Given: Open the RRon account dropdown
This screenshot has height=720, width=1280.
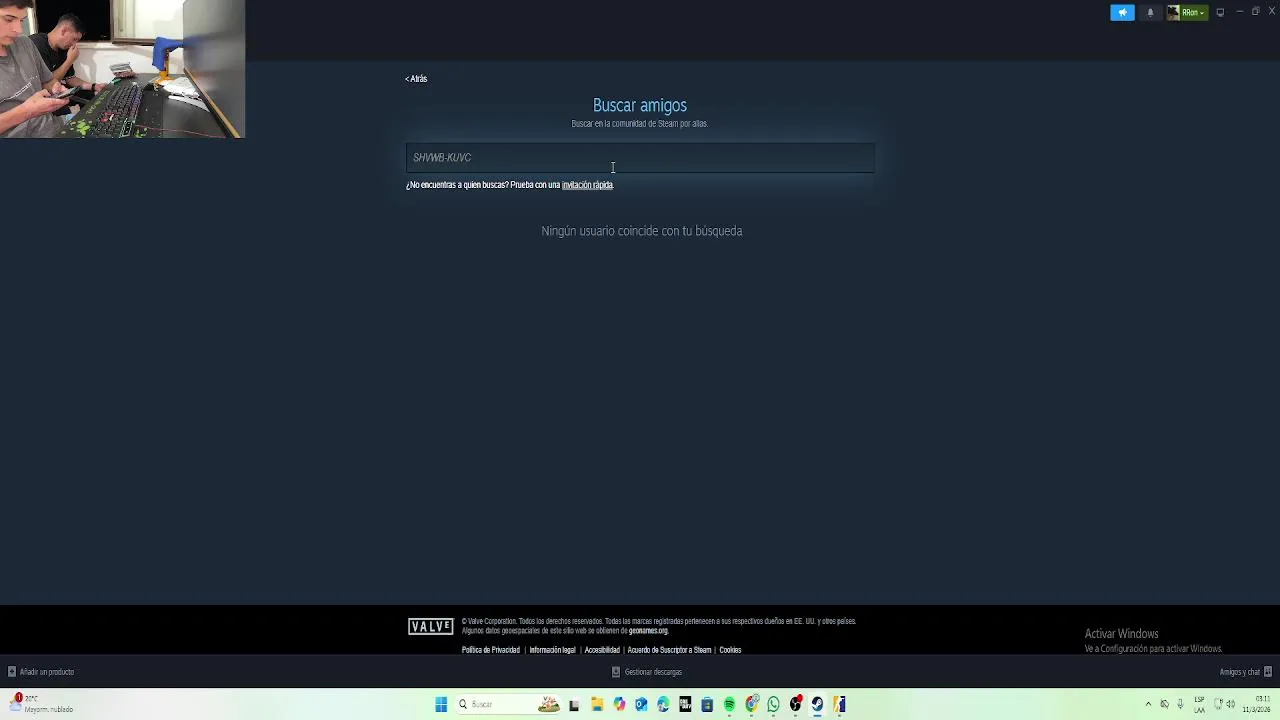Looking at the screenshot, I should click(1195, 12).
